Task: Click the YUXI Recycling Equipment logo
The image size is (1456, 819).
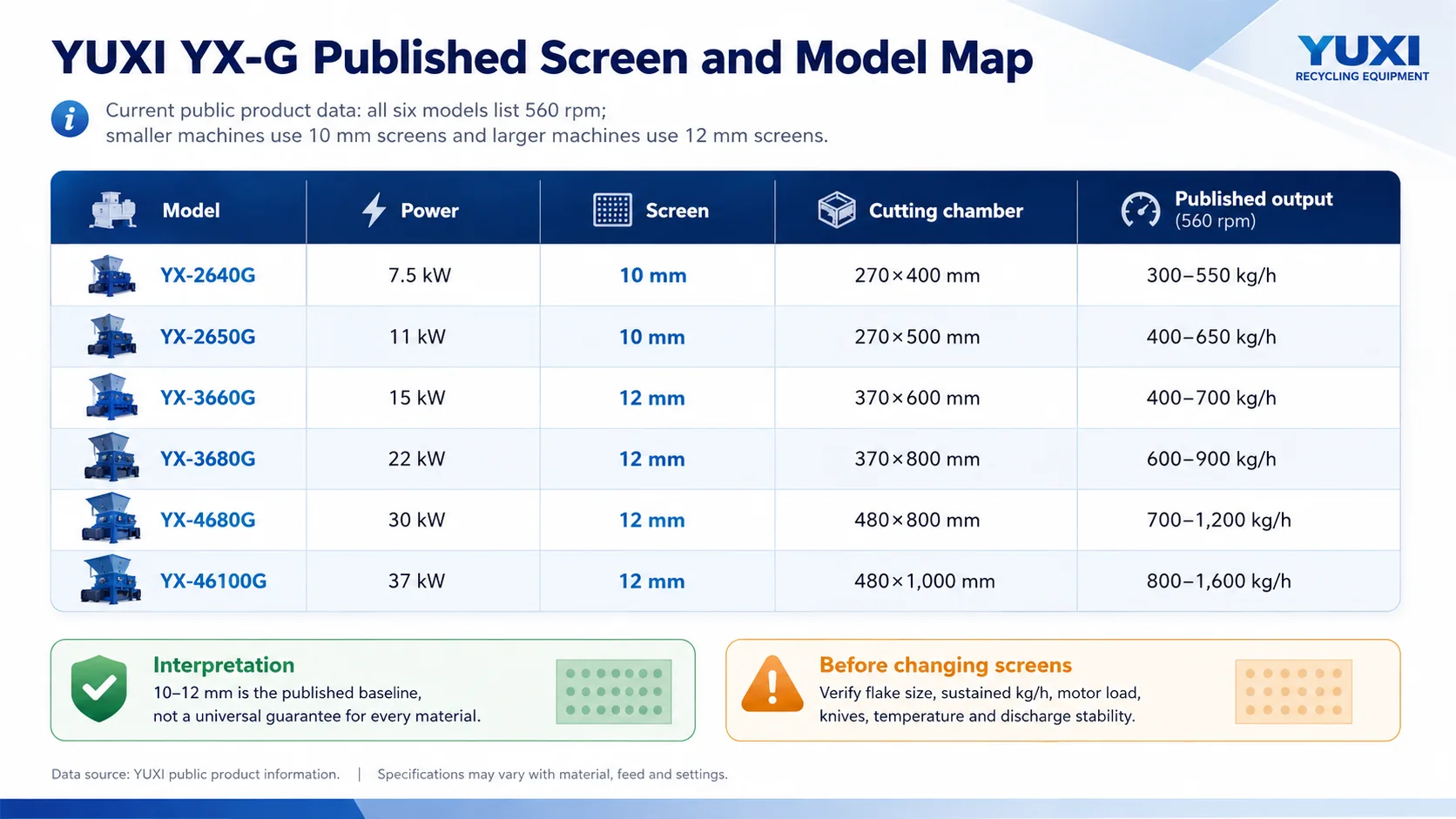Action: (x=1362, y=58)
